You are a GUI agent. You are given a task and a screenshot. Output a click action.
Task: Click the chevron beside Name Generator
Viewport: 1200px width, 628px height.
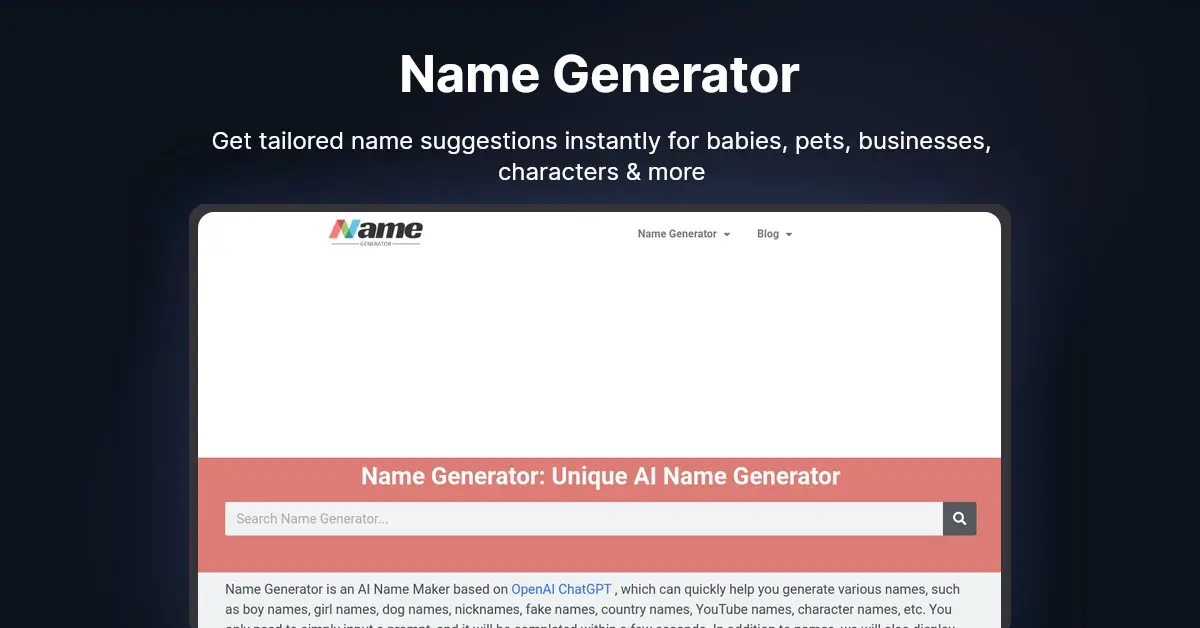[727, 234]
